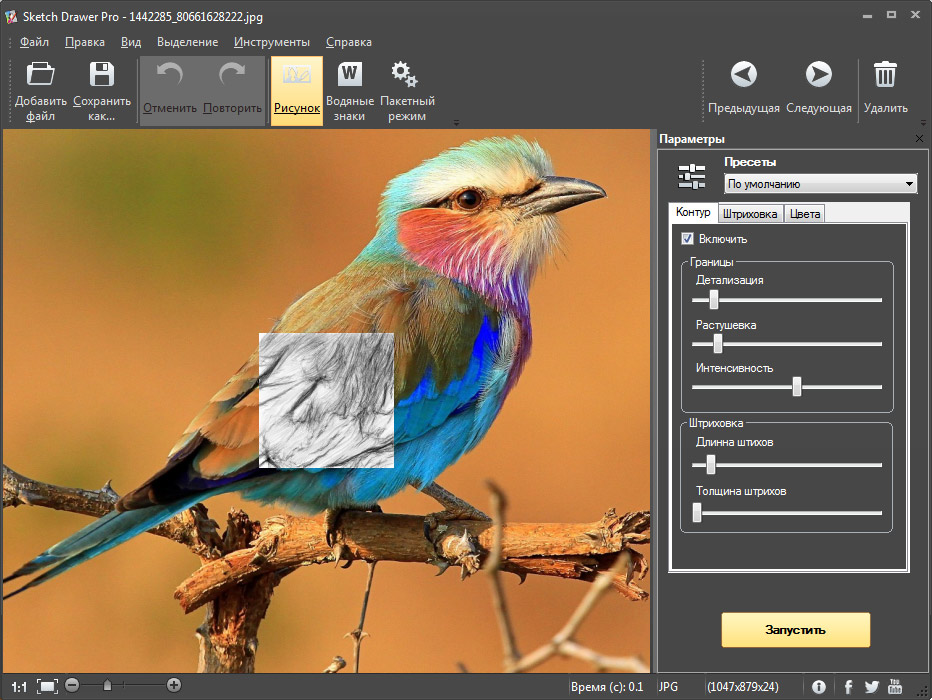Click the zoom-in plus button
This screenshot has height=700, width=932.
[174, 686]
